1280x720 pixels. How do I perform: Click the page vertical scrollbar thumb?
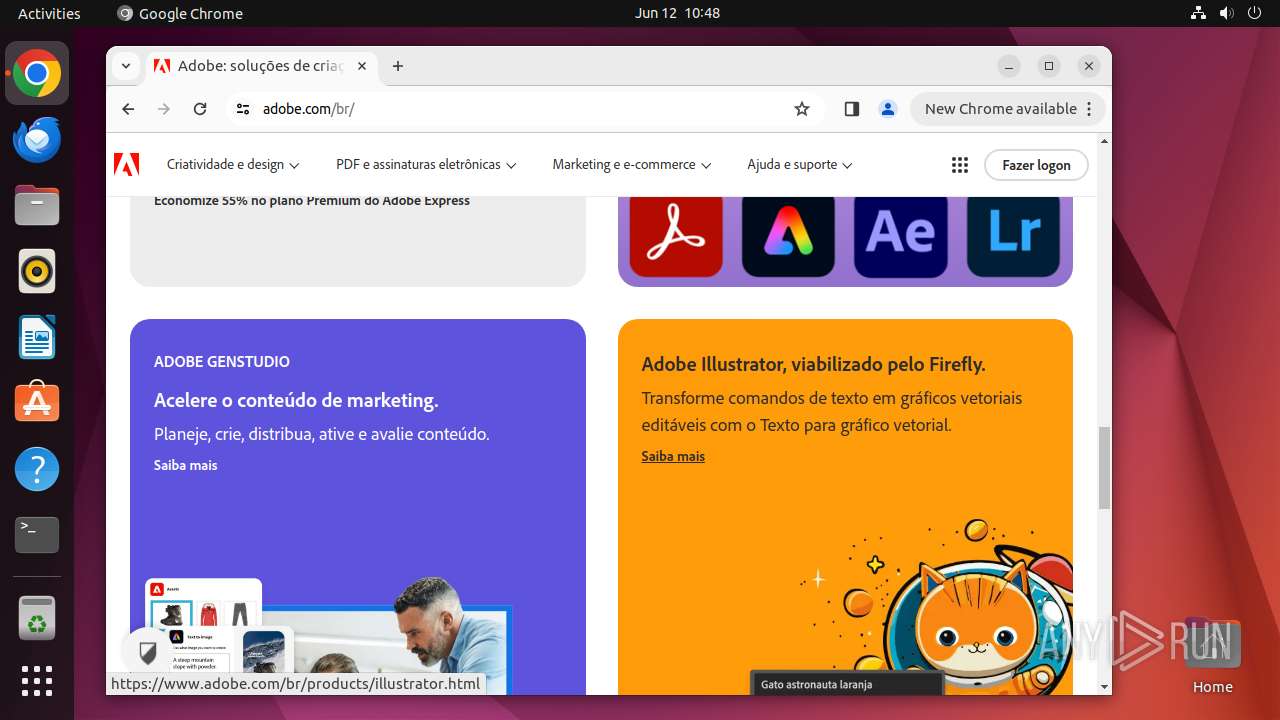coord(1104,468)
